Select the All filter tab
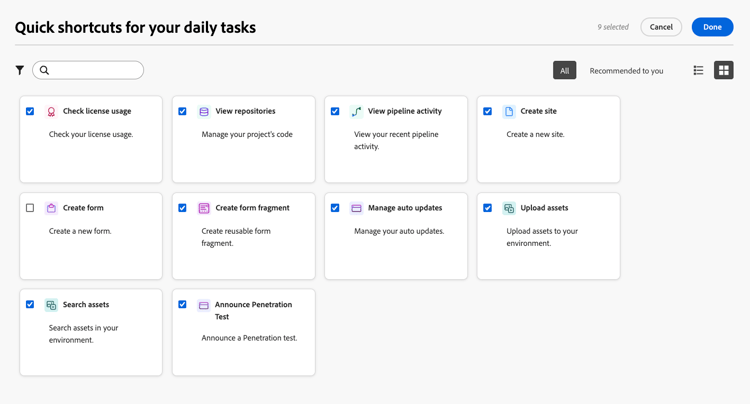 pyautogui.click(x=564, y=70)
